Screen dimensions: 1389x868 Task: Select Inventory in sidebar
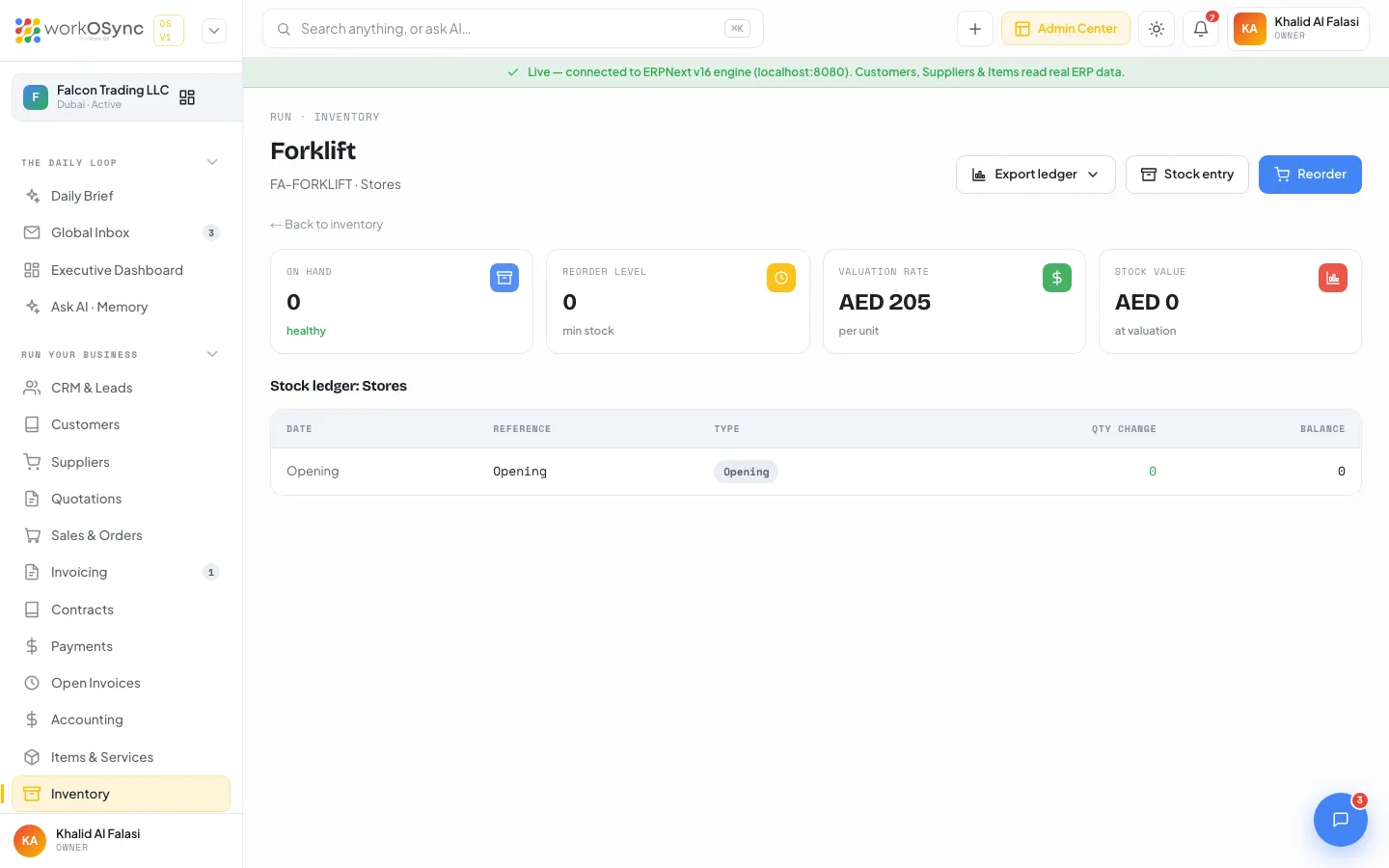pos(121,794)
